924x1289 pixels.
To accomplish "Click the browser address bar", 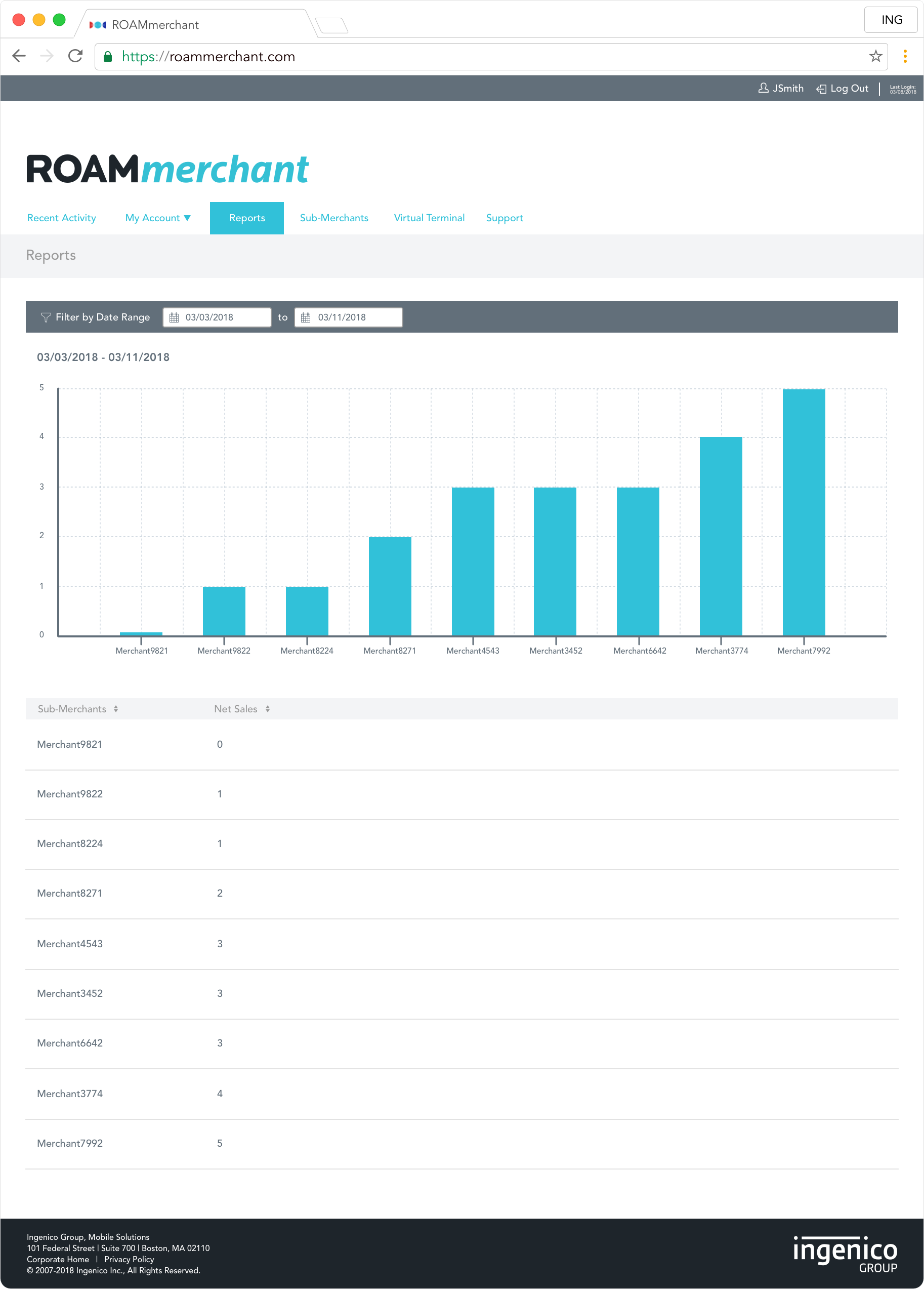I will point(491,56).
